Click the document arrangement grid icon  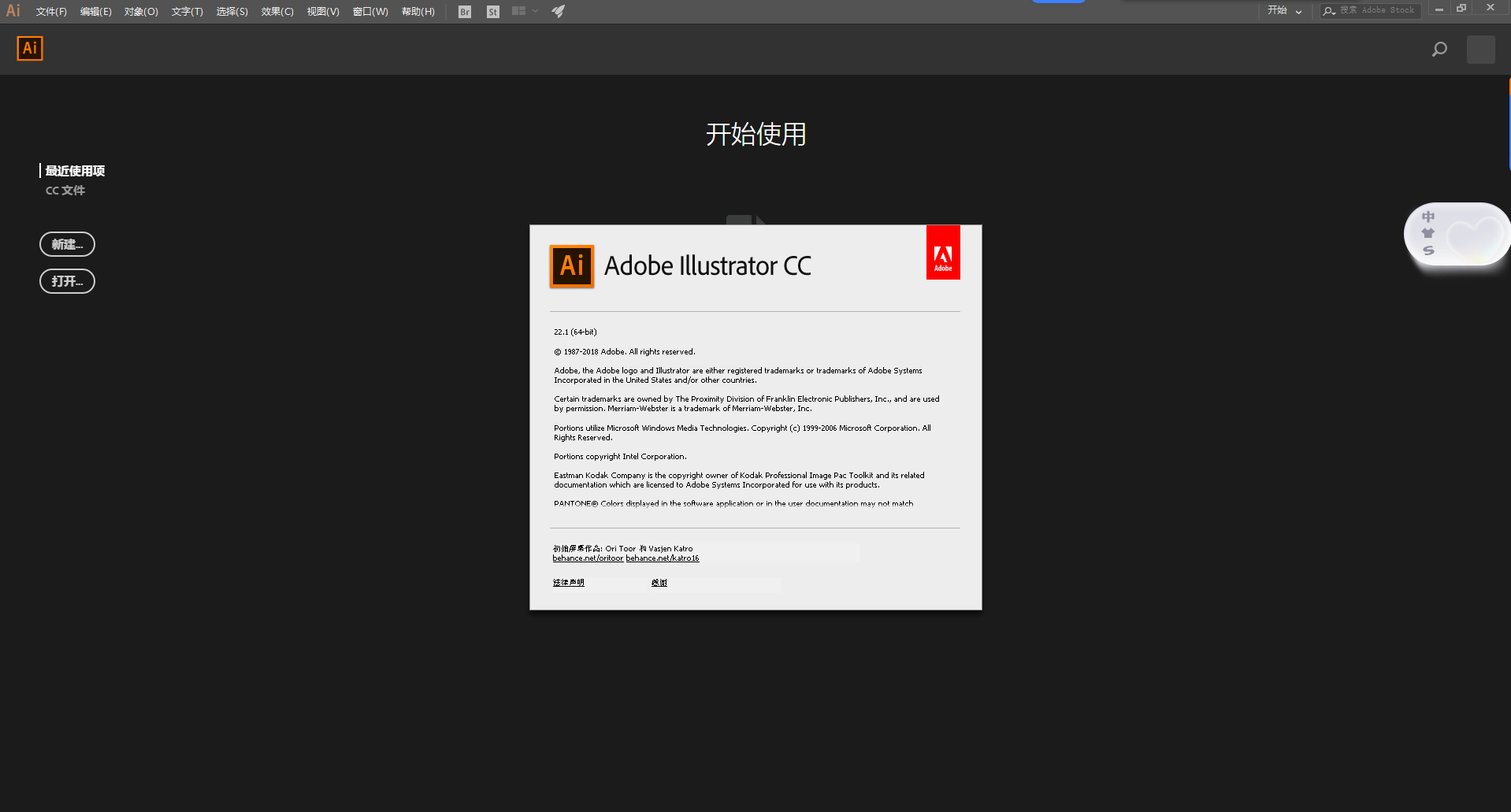pyautogui.click(x=518, y=11)
